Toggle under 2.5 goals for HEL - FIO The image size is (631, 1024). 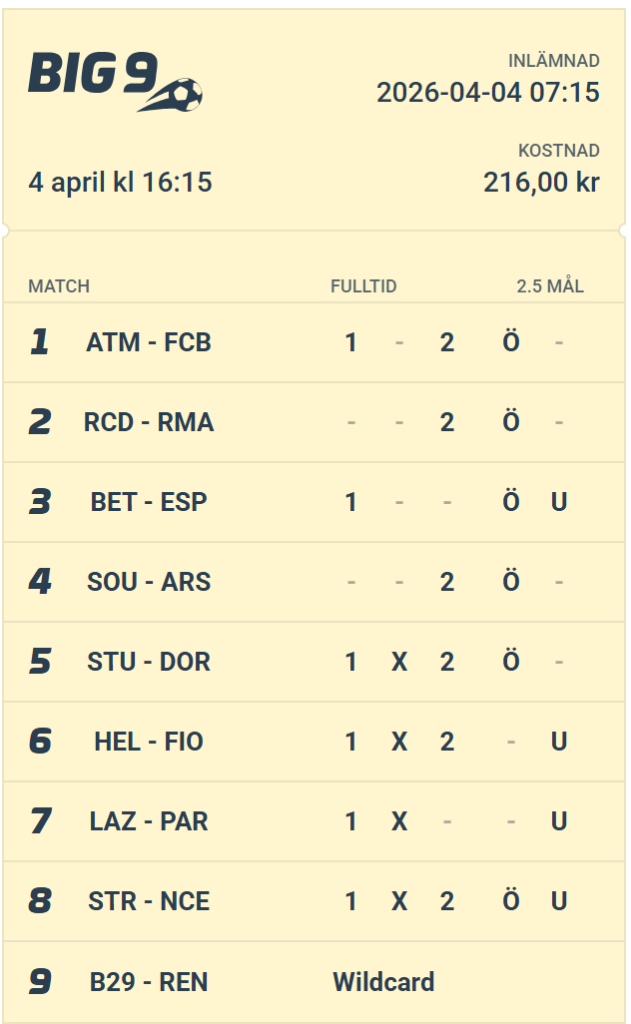point(559,742)
